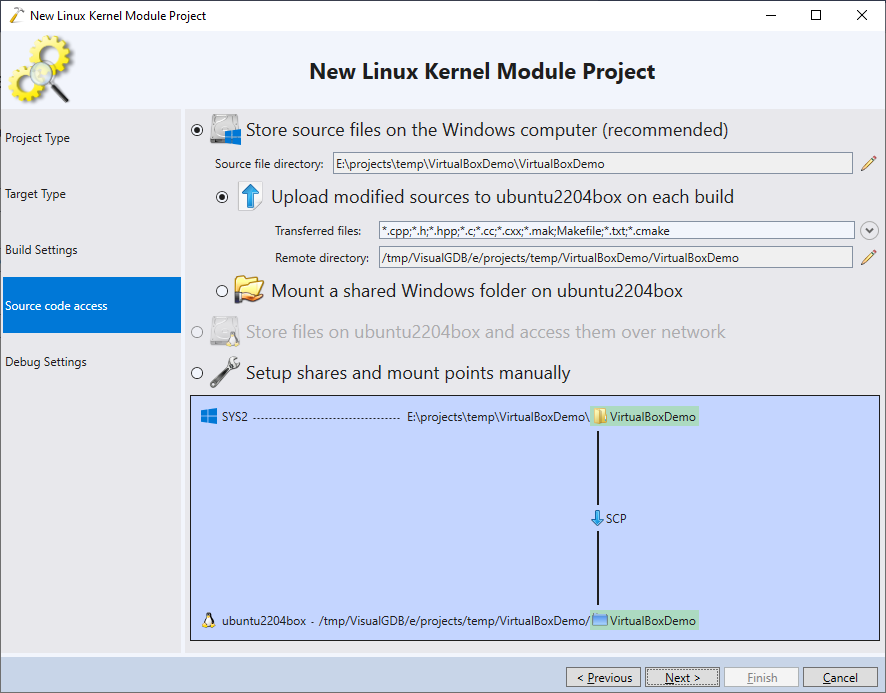
Task: Click the shared folder icon for mounting
Action: 249,289
